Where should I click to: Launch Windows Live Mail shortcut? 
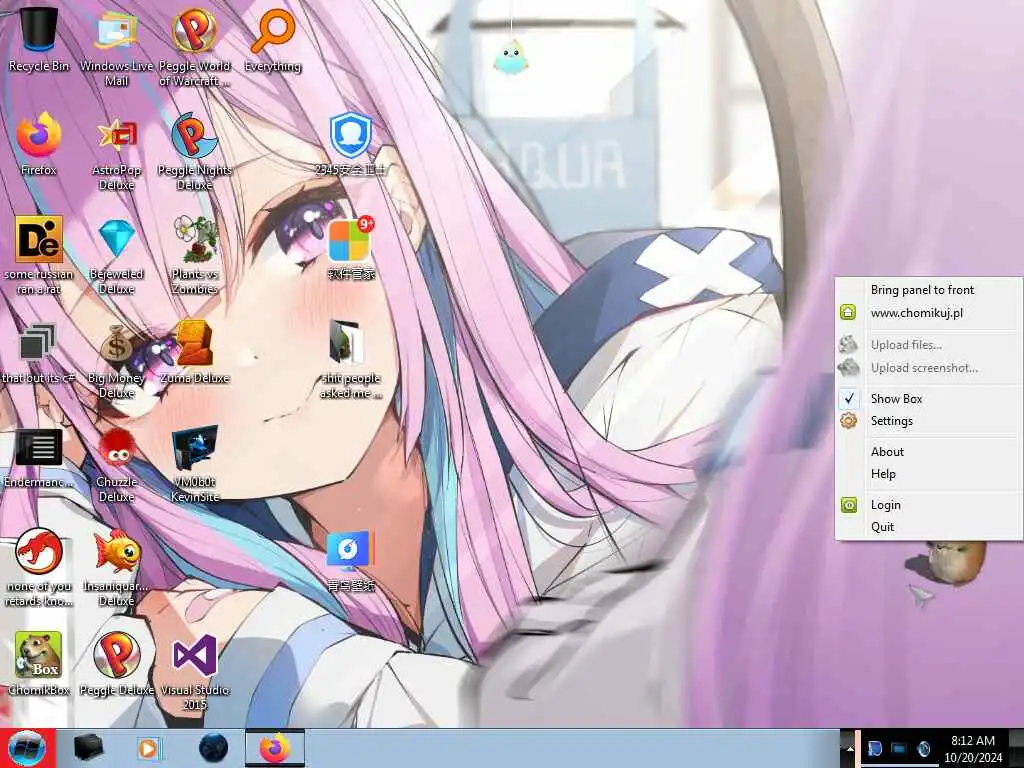click(116, 46)
